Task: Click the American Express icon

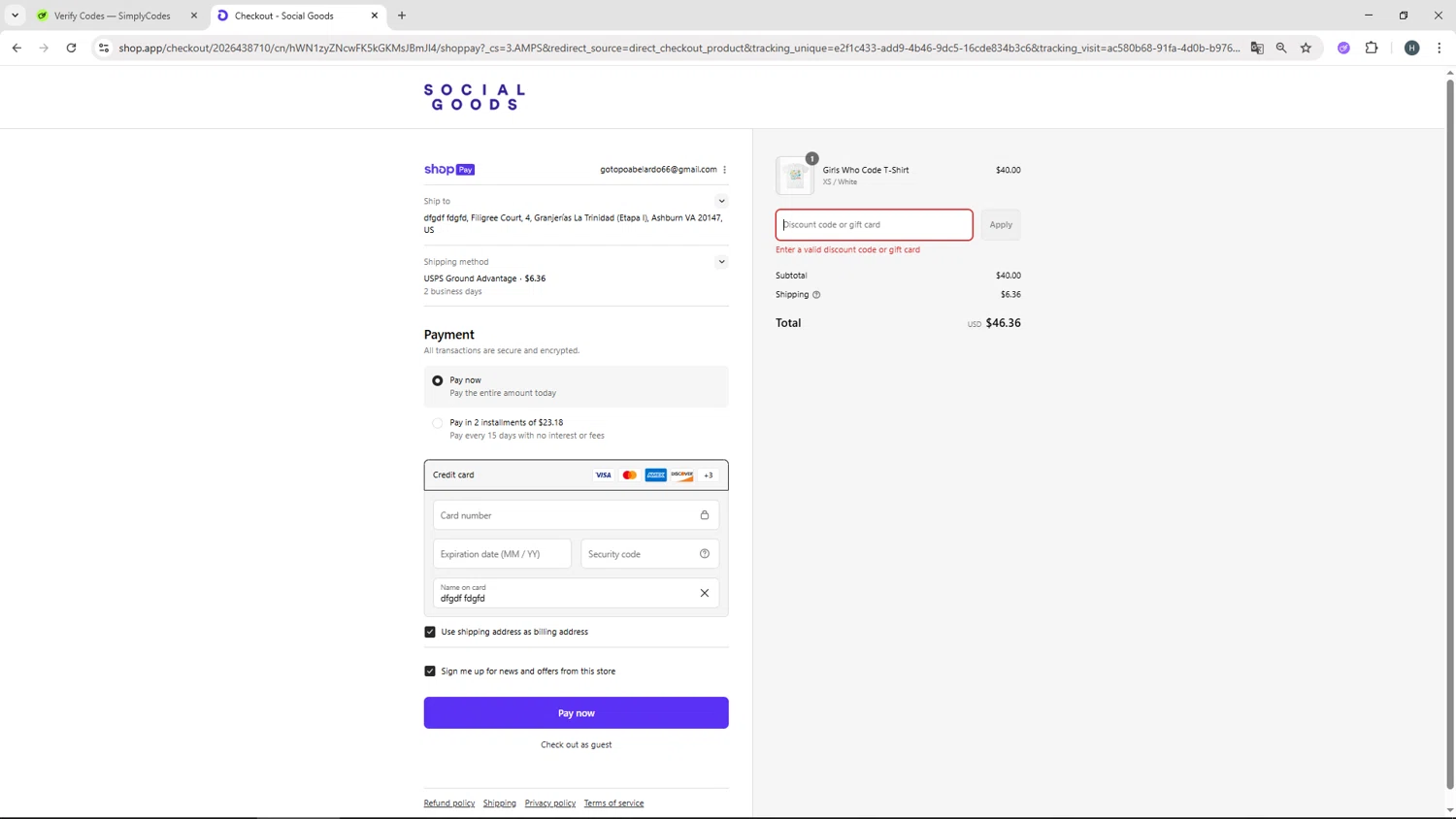Action: point(655,475)
